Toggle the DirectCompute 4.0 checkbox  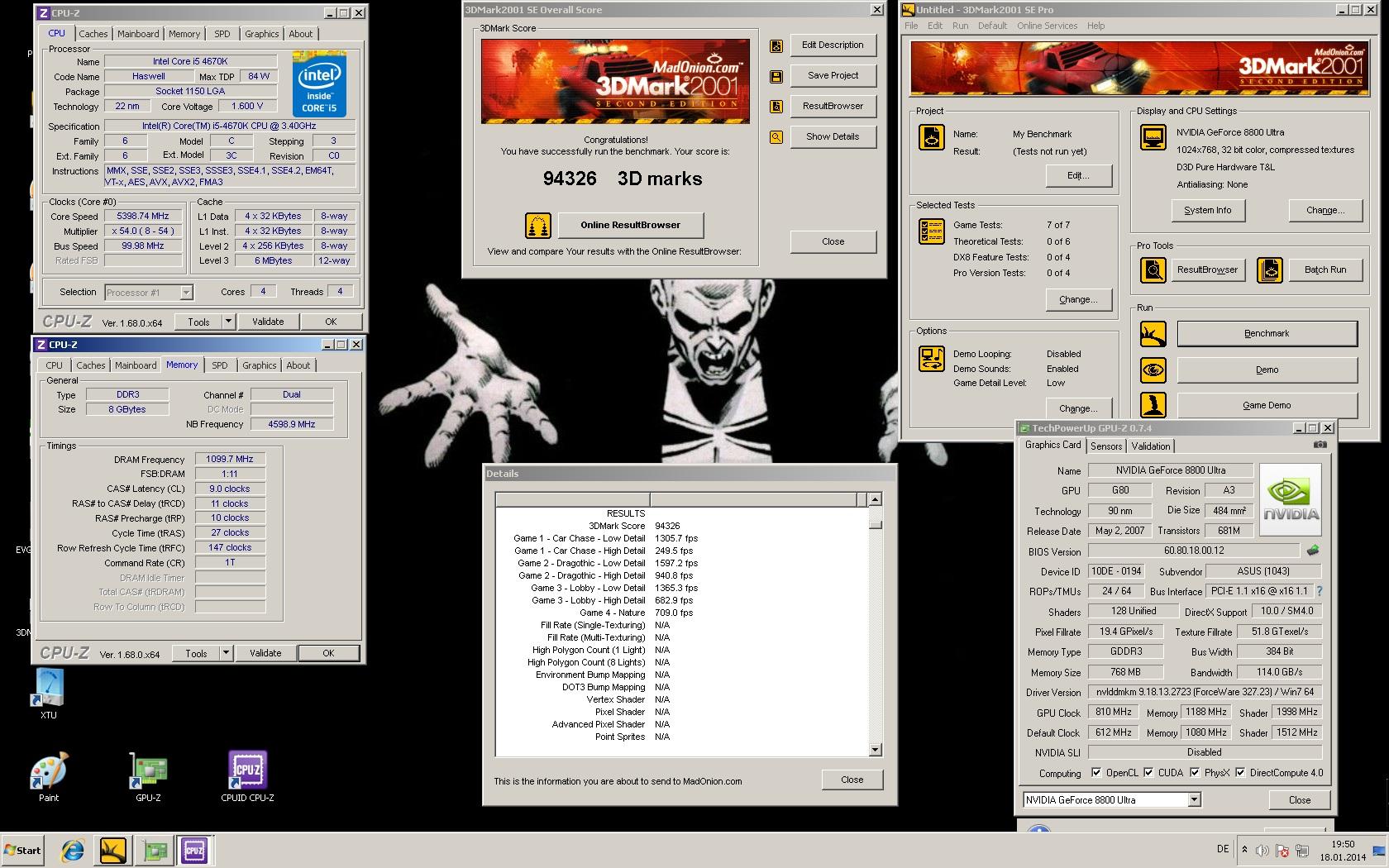(1240, 773)
